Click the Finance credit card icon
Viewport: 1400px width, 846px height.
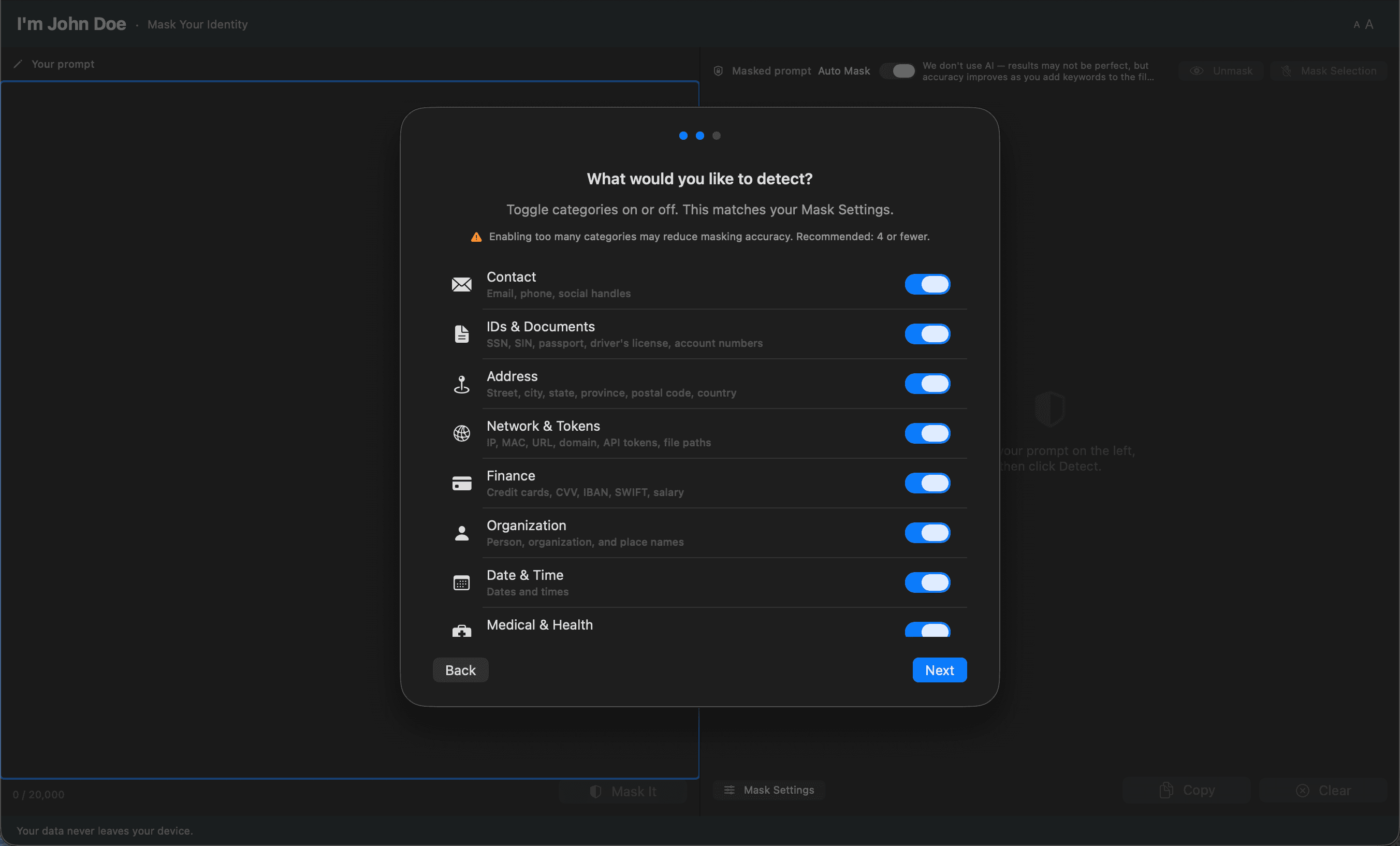coord(462,483)
